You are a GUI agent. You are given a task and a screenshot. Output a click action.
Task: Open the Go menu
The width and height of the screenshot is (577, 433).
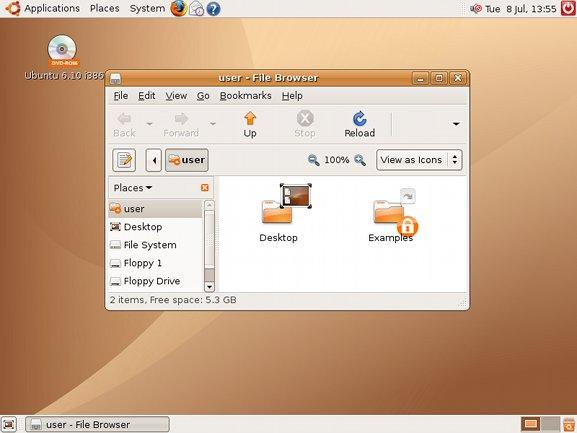click(203, 96)
